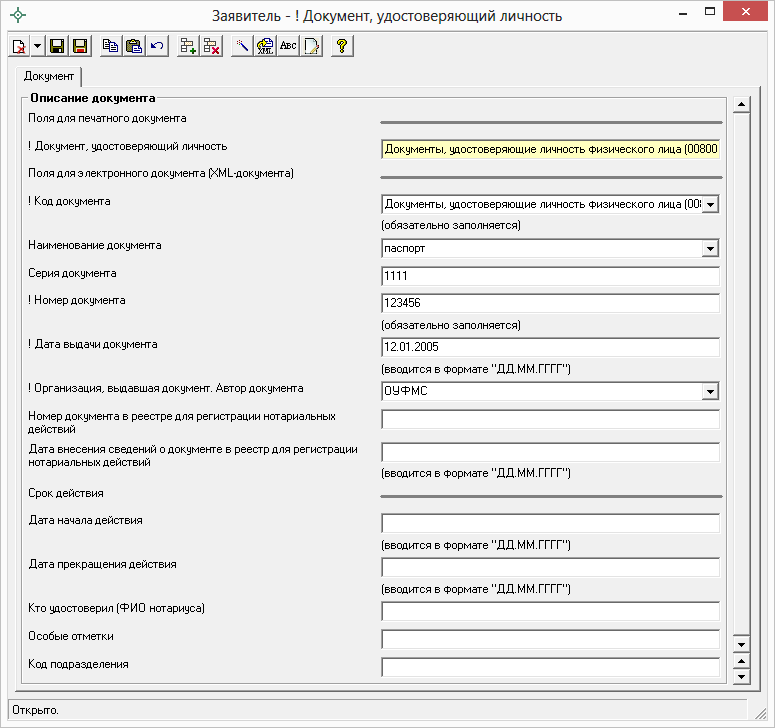Viewport: 775px width, 728px height.
Task: Click the (обязательно заполняется) hint under Код документа
Action: [451, 225]
